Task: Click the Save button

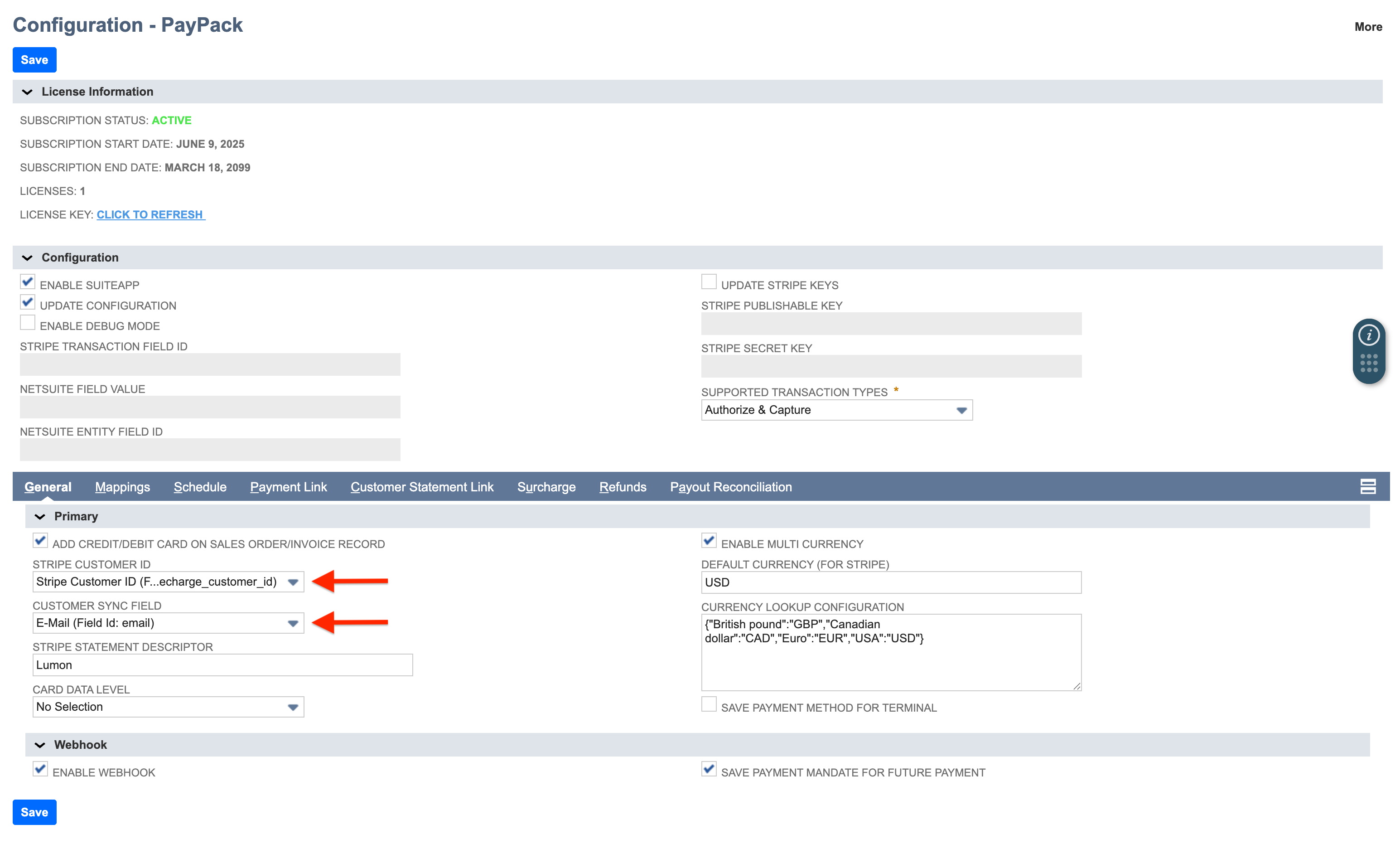Action: [x=34, y=60]
